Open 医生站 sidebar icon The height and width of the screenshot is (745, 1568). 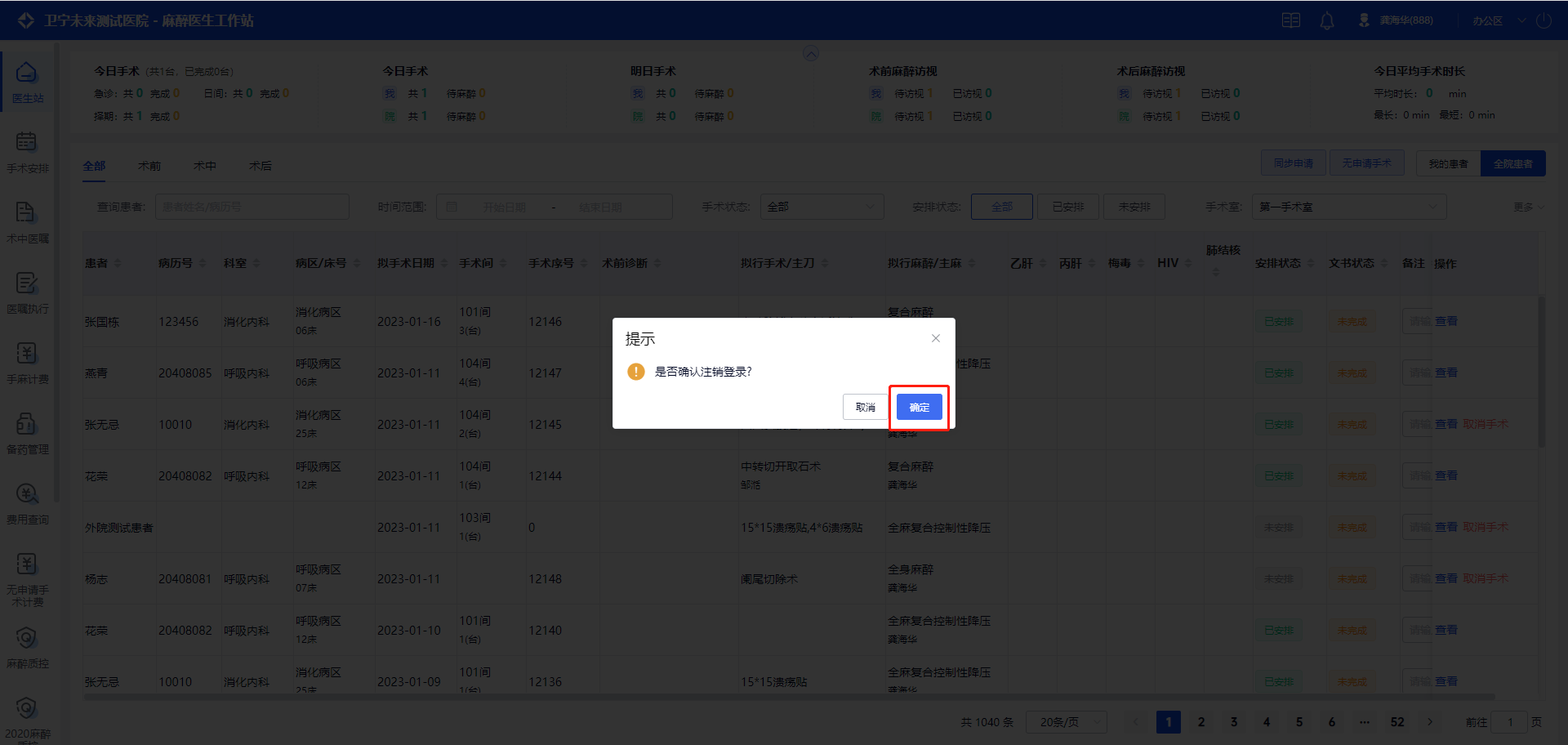tap(27, 82)
